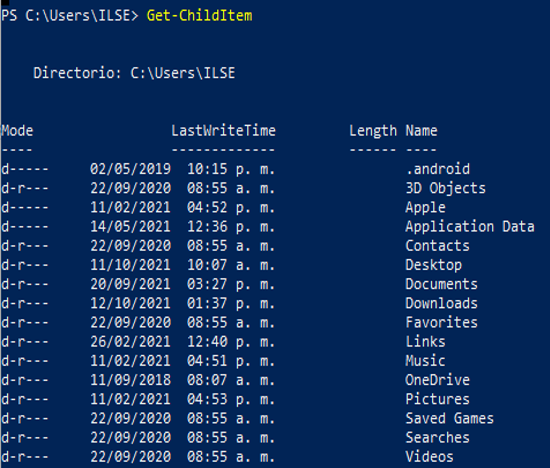
Task: Click the Mode column header
Action: (x=17, y=131)
